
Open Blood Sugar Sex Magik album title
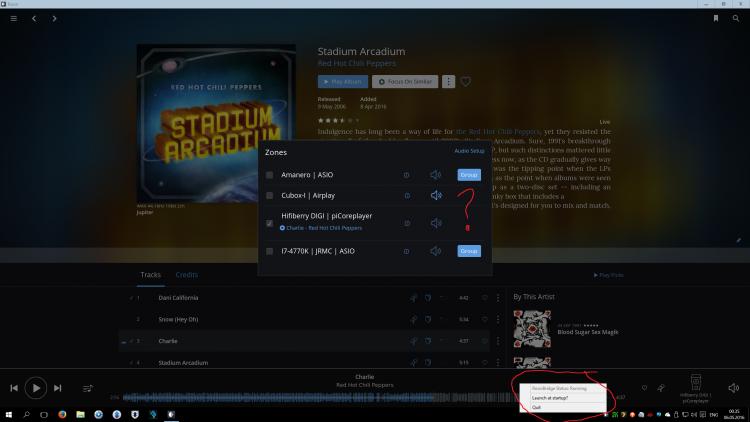(x=587, y=332)
